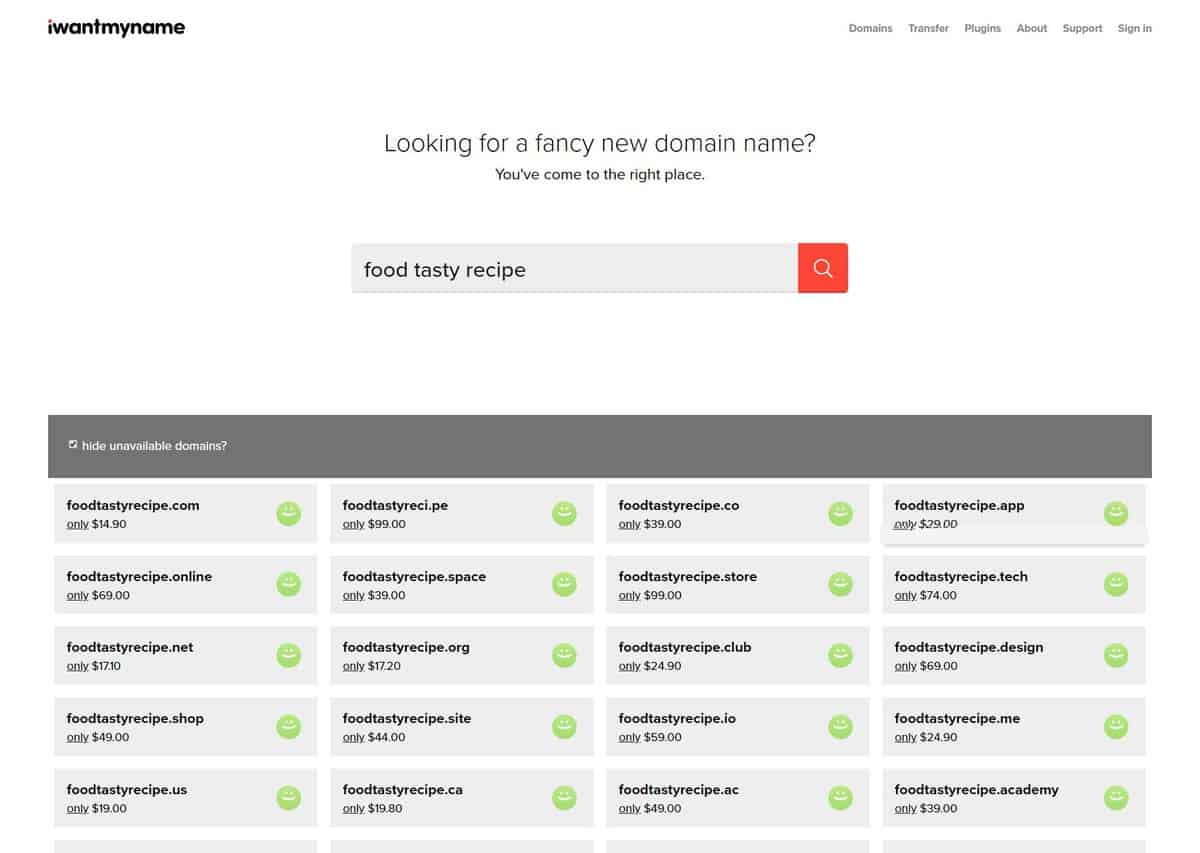Go to the Transfer page

(x=928, y=28)
